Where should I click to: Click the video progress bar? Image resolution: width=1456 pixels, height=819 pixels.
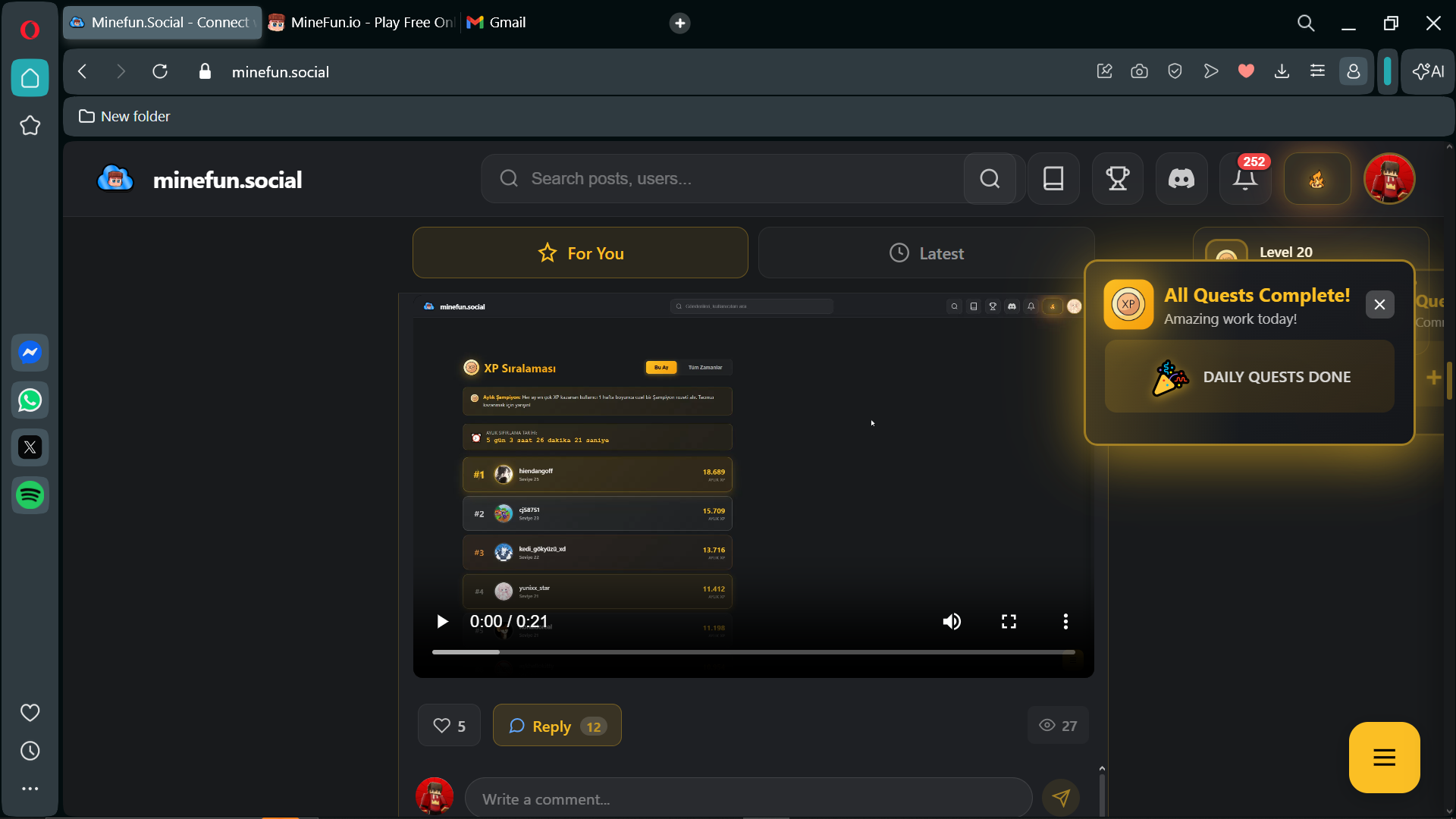752,652
